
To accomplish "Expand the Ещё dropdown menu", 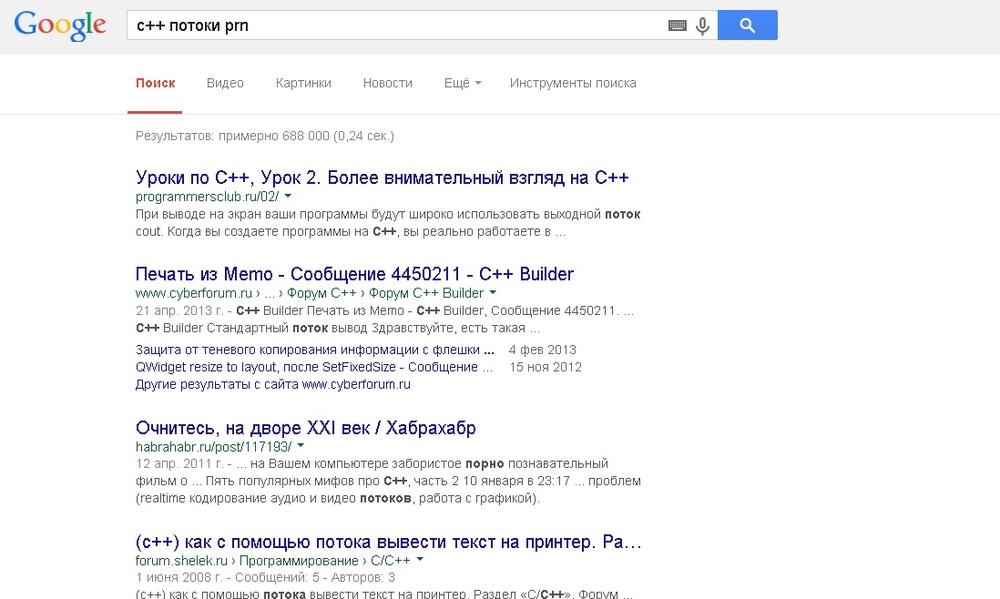I will (462, 83).
